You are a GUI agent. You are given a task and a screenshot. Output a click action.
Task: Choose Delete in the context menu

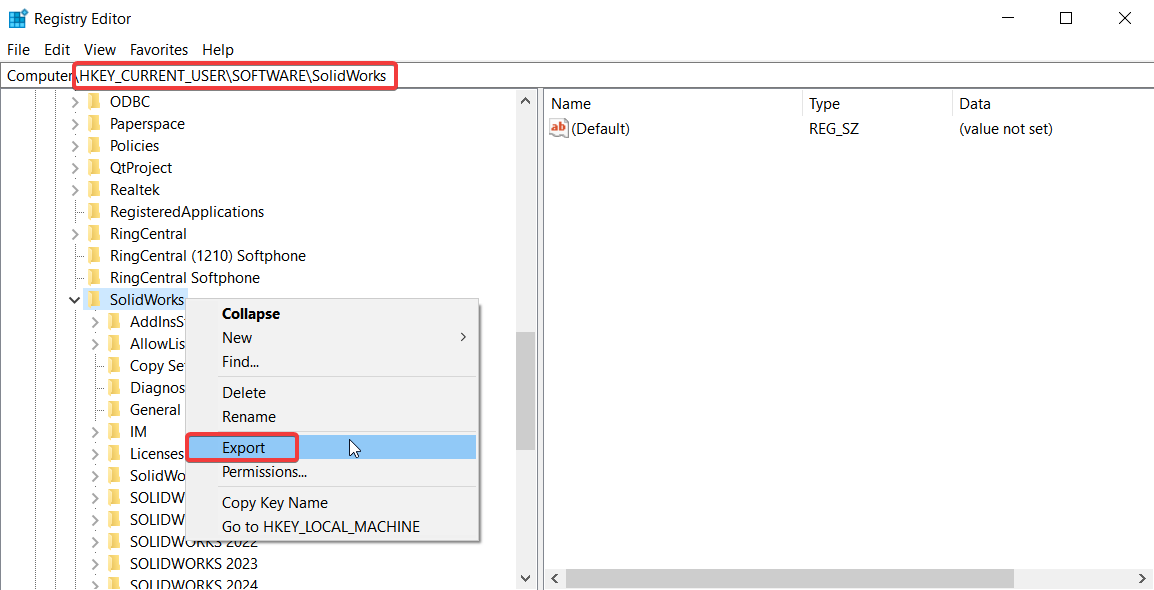click(332, 393)
